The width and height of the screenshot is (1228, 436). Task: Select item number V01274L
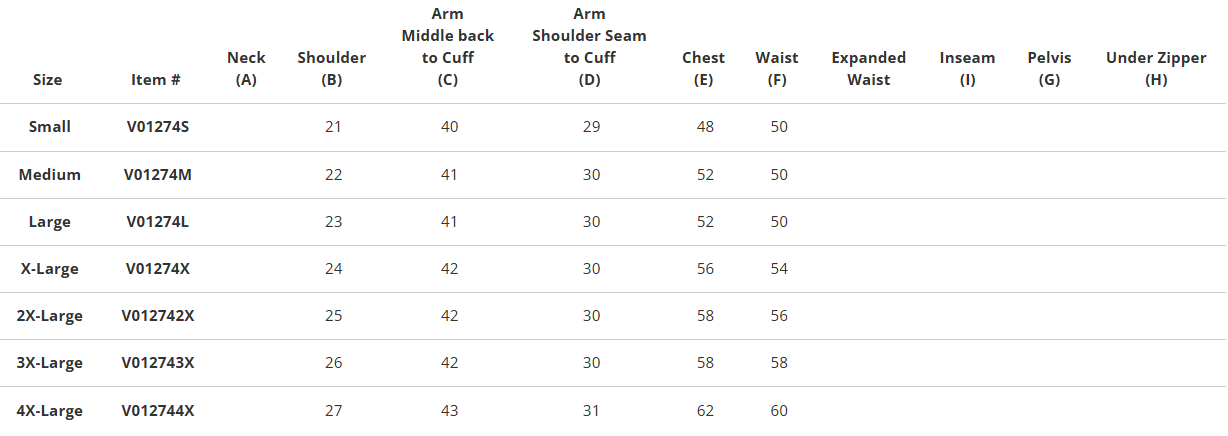click(x=158, y=221)
